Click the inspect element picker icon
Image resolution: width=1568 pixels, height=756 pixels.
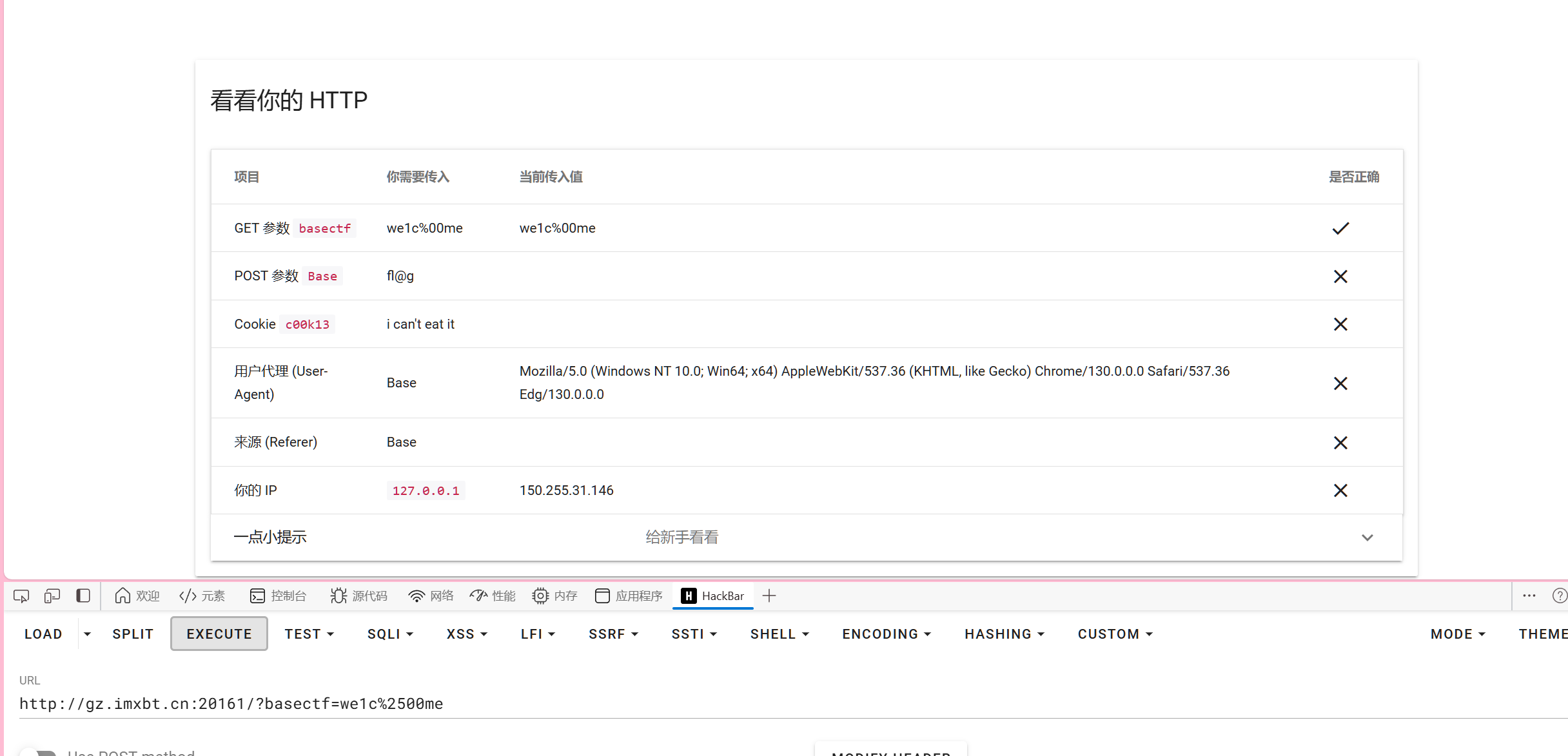pos(21,596)
